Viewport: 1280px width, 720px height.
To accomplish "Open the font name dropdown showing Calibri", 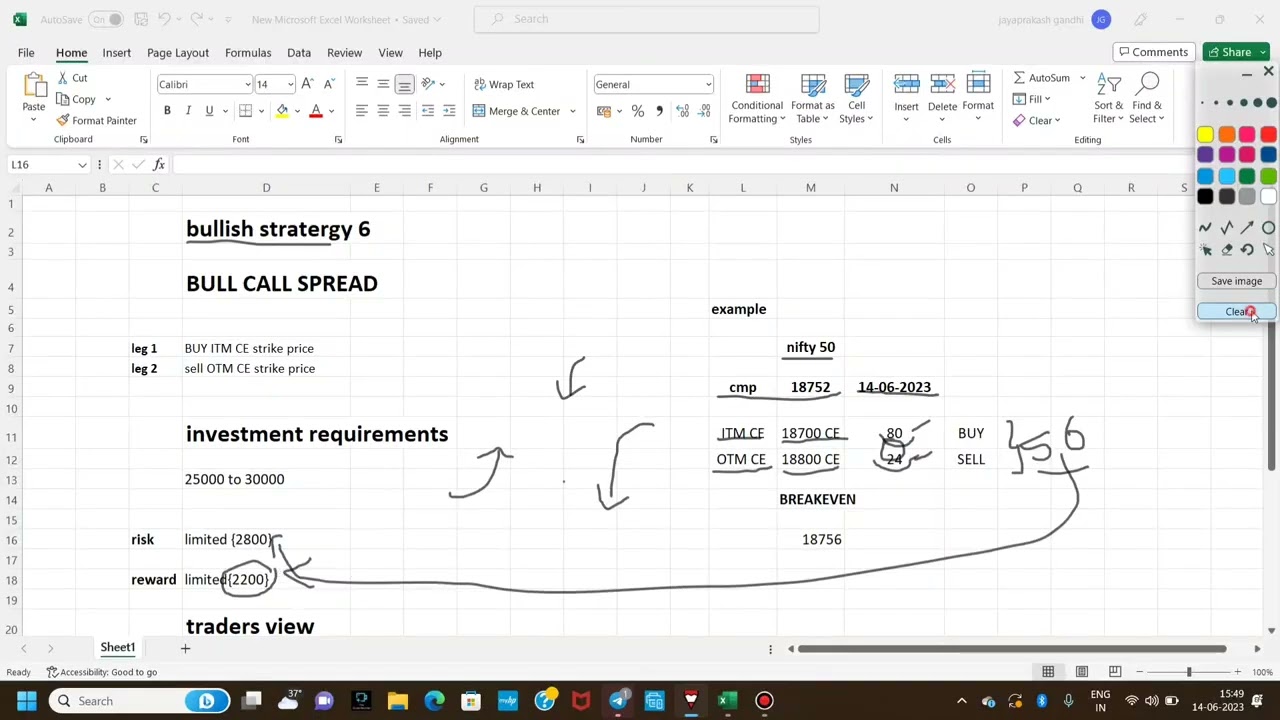I will pyautogui.click(x=248, y=84).
